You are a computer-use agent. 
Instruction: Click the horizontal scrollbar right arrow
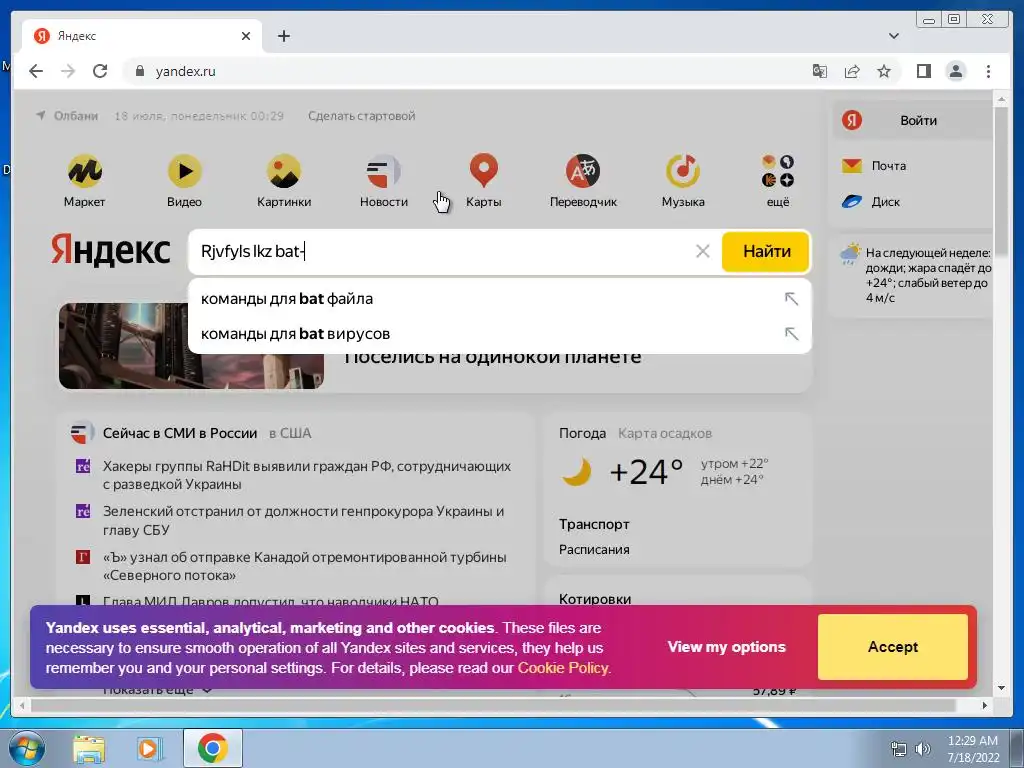click(985, 705)
